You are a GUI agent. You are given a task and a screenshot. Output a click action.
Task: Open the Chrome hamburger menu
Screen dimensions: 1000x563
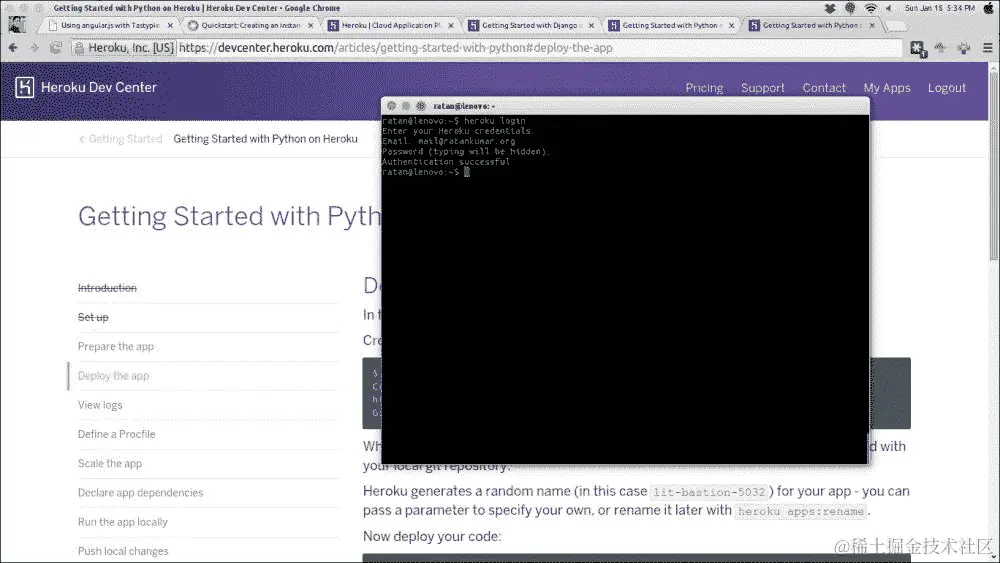[x=987, y=48]
